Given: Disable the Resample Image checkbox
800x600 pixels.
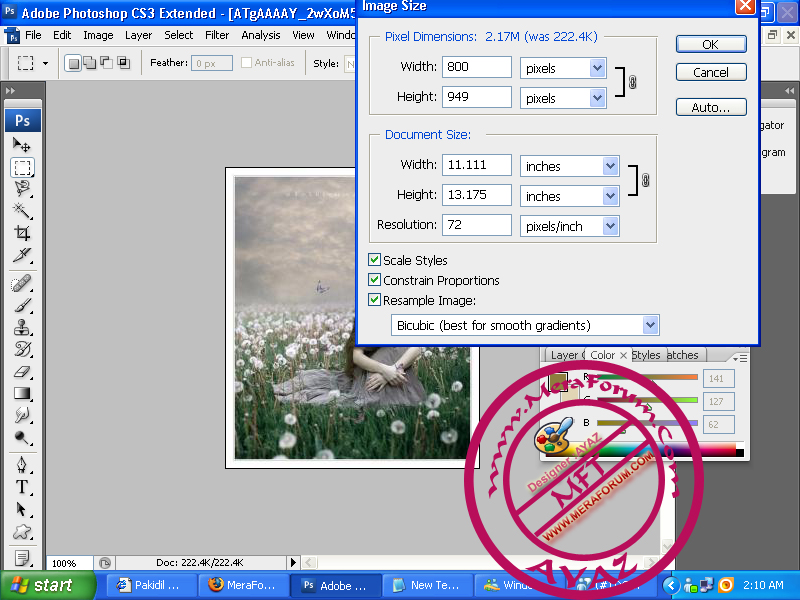Looking at the screenshot, I should click(x=375, y=300).
